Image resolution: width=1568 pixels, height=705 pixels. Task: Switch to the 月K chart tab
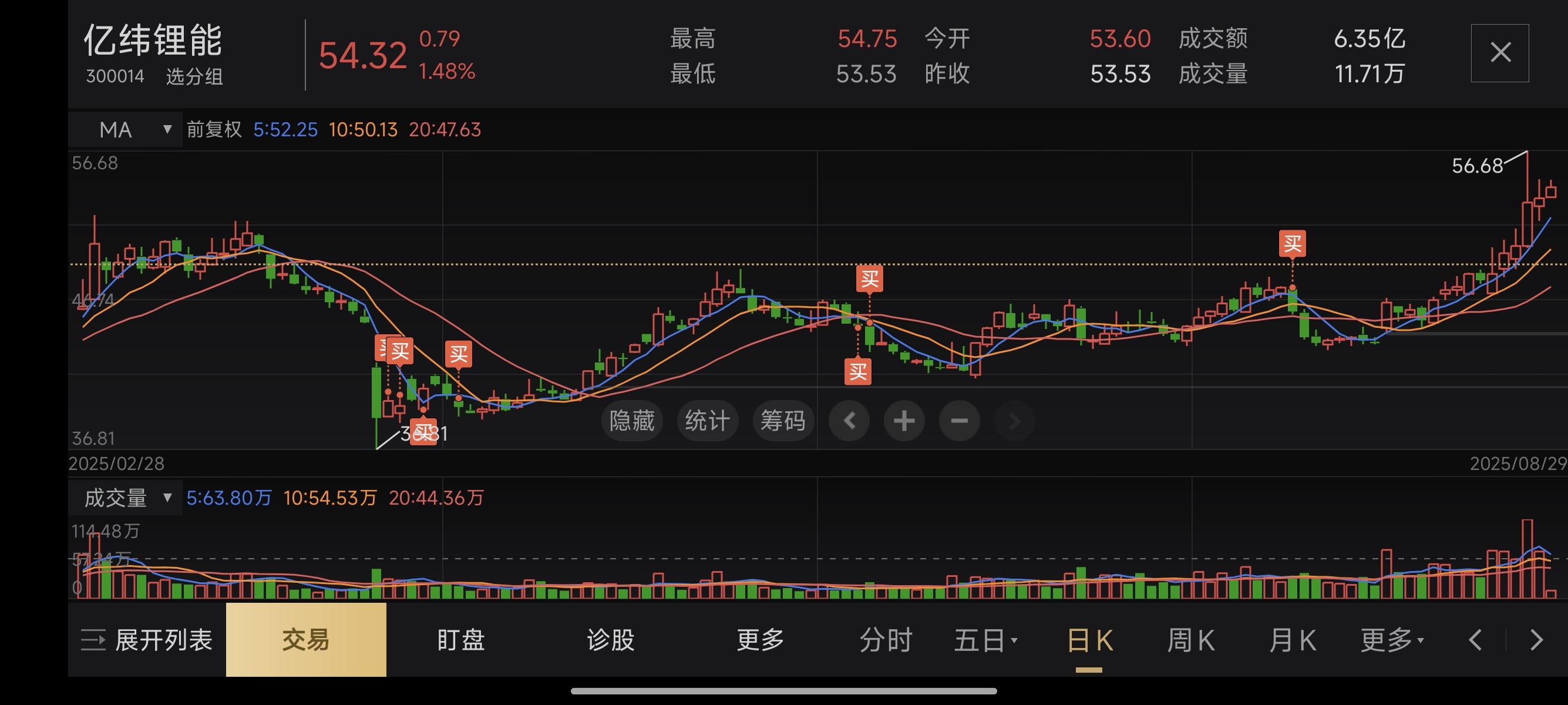1292,640
